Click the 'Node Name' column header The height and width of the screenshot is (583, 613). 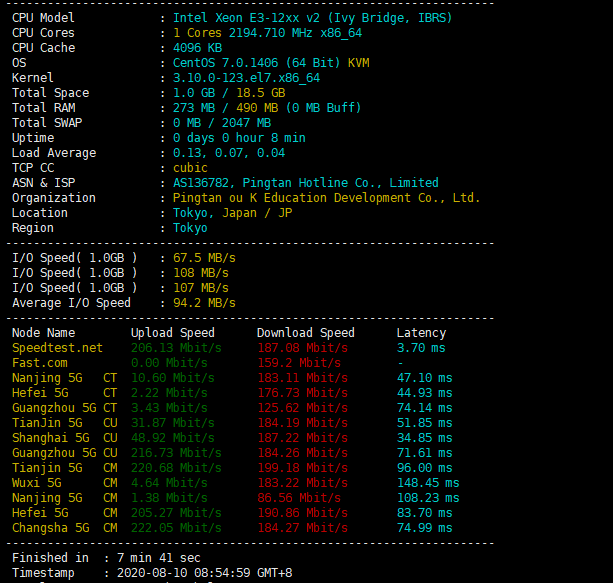click(x=43, y=333)
